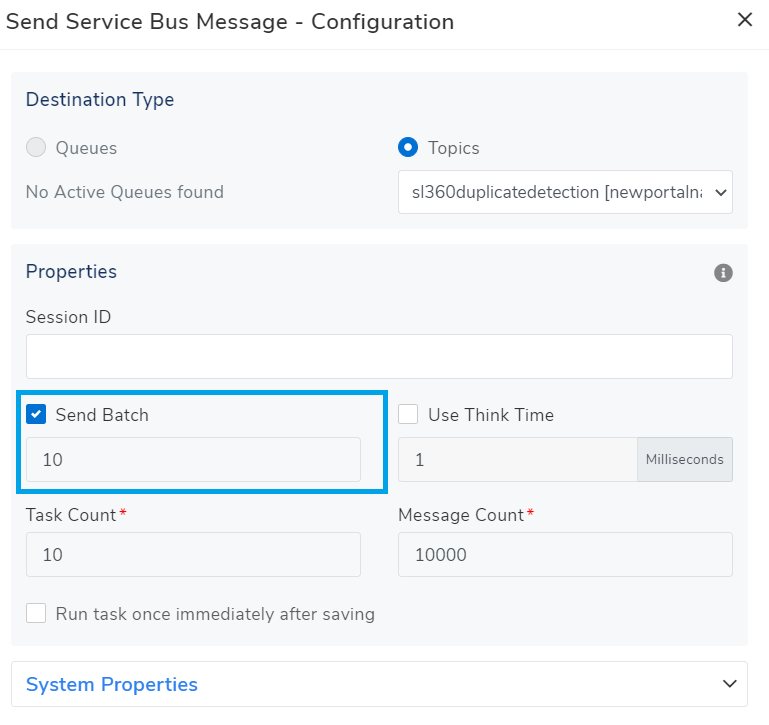Click "Run task once immediately after saving" text

[x=215, y=614]
